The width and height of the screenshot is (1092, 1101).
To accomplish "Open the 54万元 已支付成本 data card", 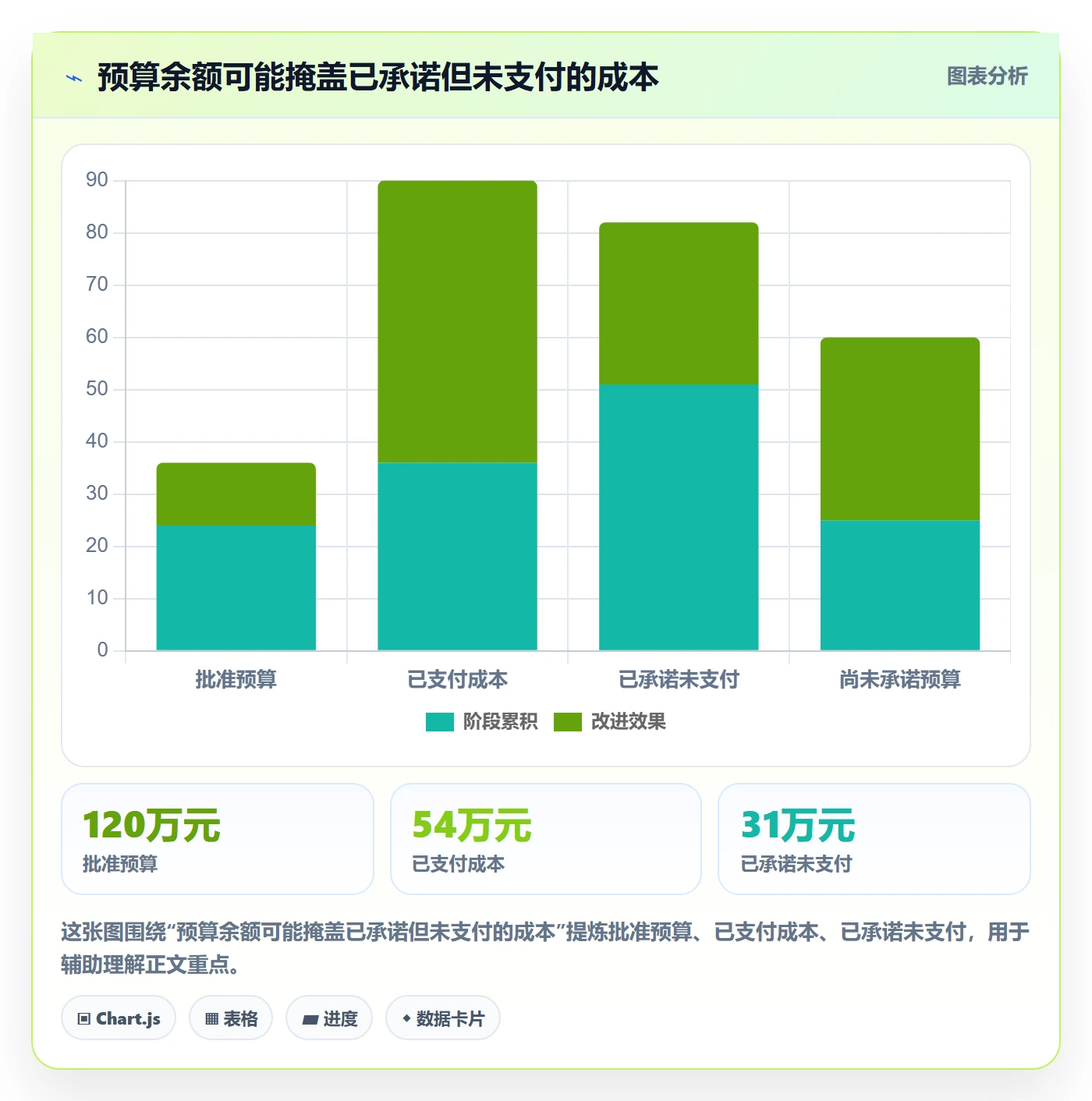I will 546,839.
